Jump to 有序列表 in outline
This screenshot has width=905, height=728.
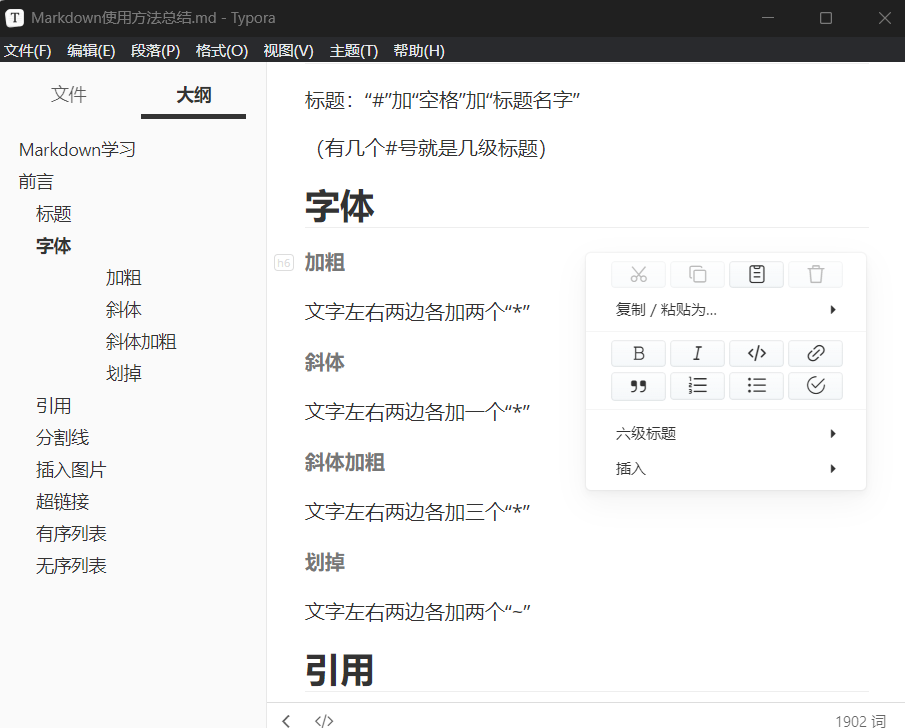[71, 534]
